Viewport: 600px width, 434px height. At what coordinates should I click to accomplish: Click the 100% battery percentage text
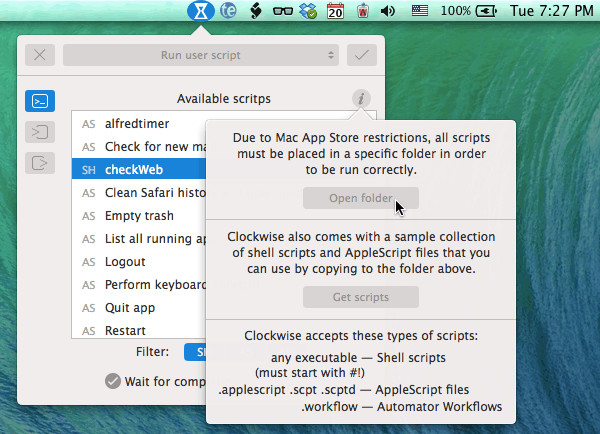coord(455,11)
